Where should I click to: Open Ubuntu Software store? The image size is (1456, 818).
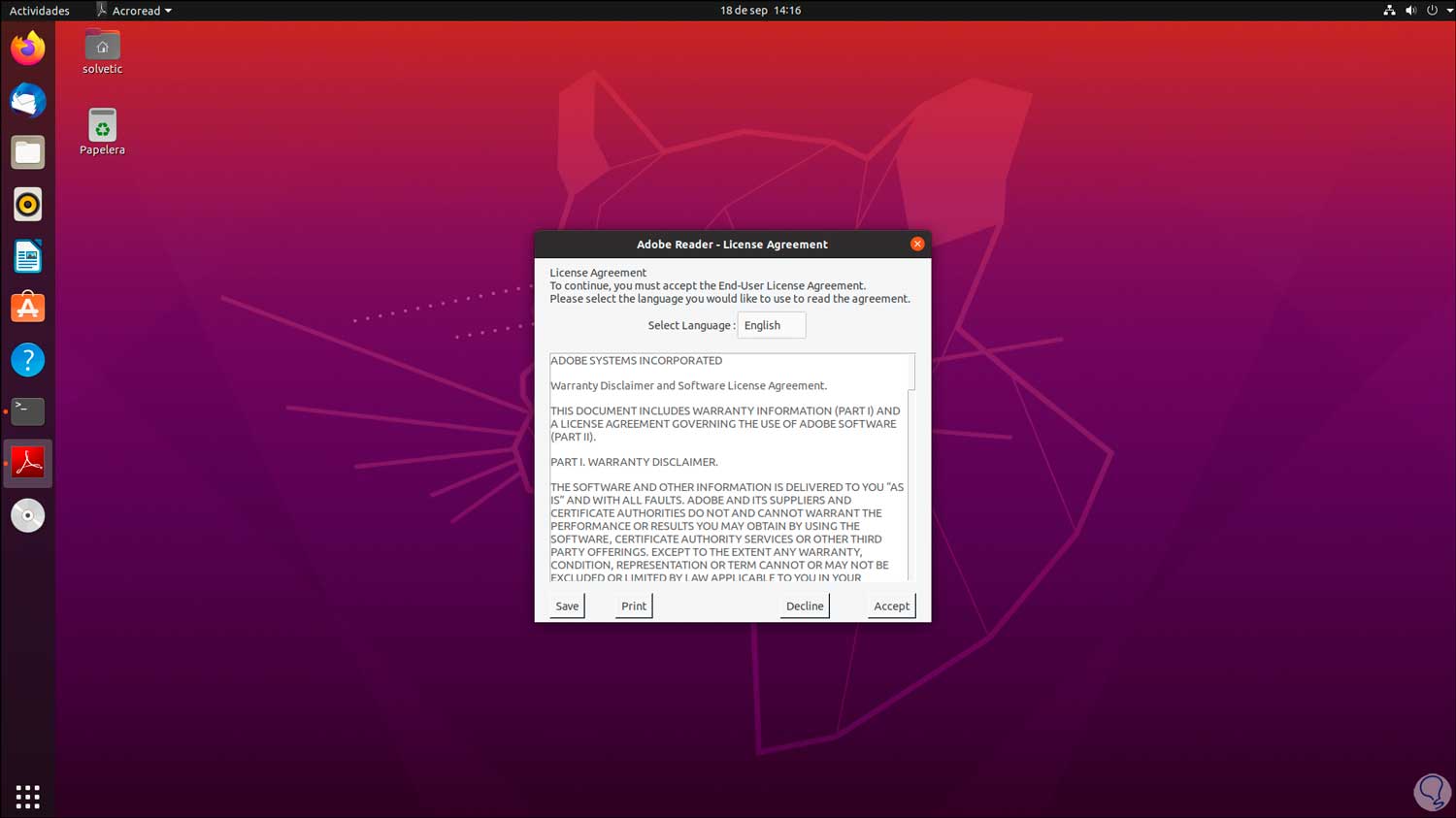pos(28,308)
